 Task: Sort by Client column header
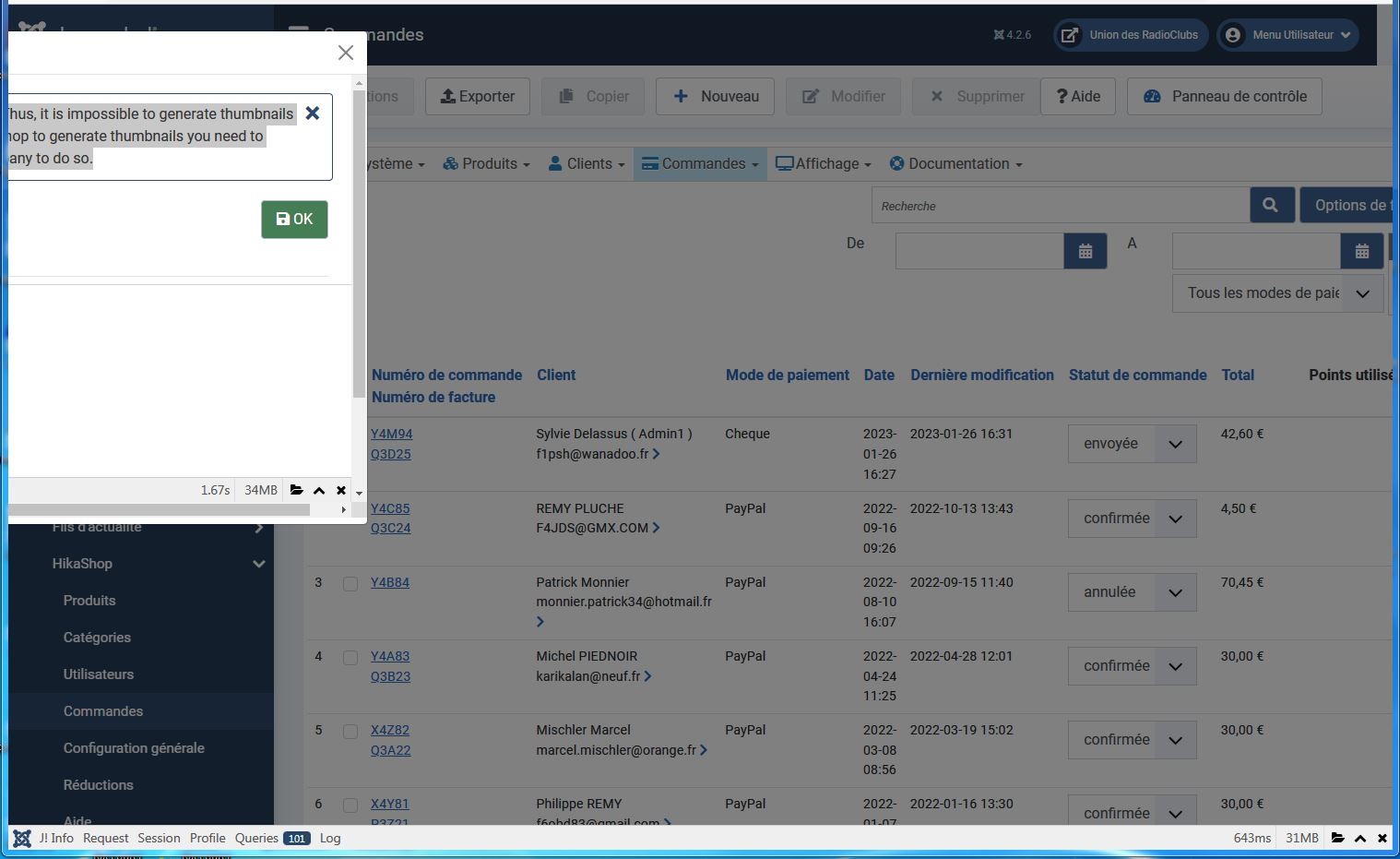556,376
